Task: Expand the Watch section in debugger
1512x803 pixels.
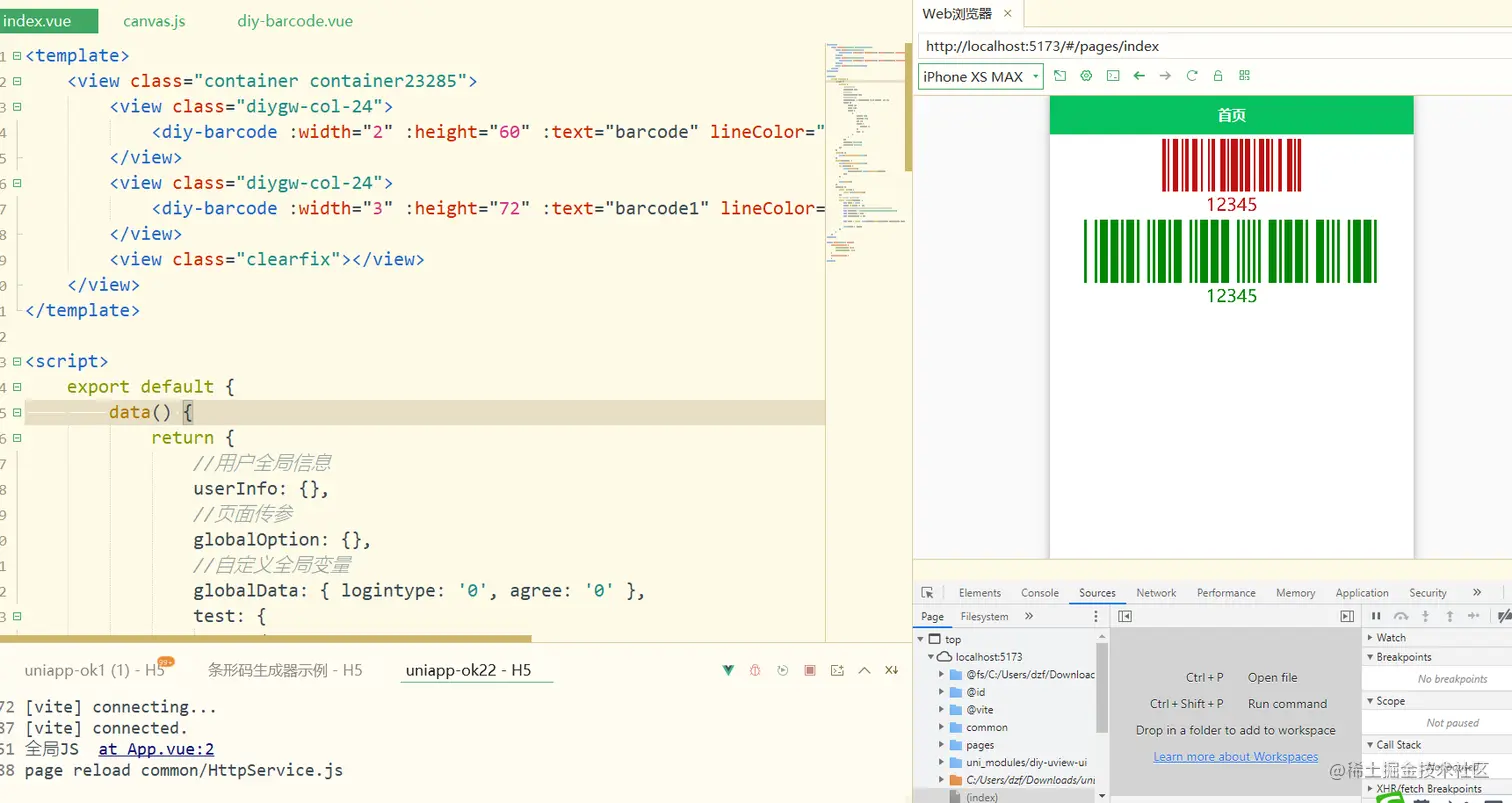Action: tap(1390, 638)
